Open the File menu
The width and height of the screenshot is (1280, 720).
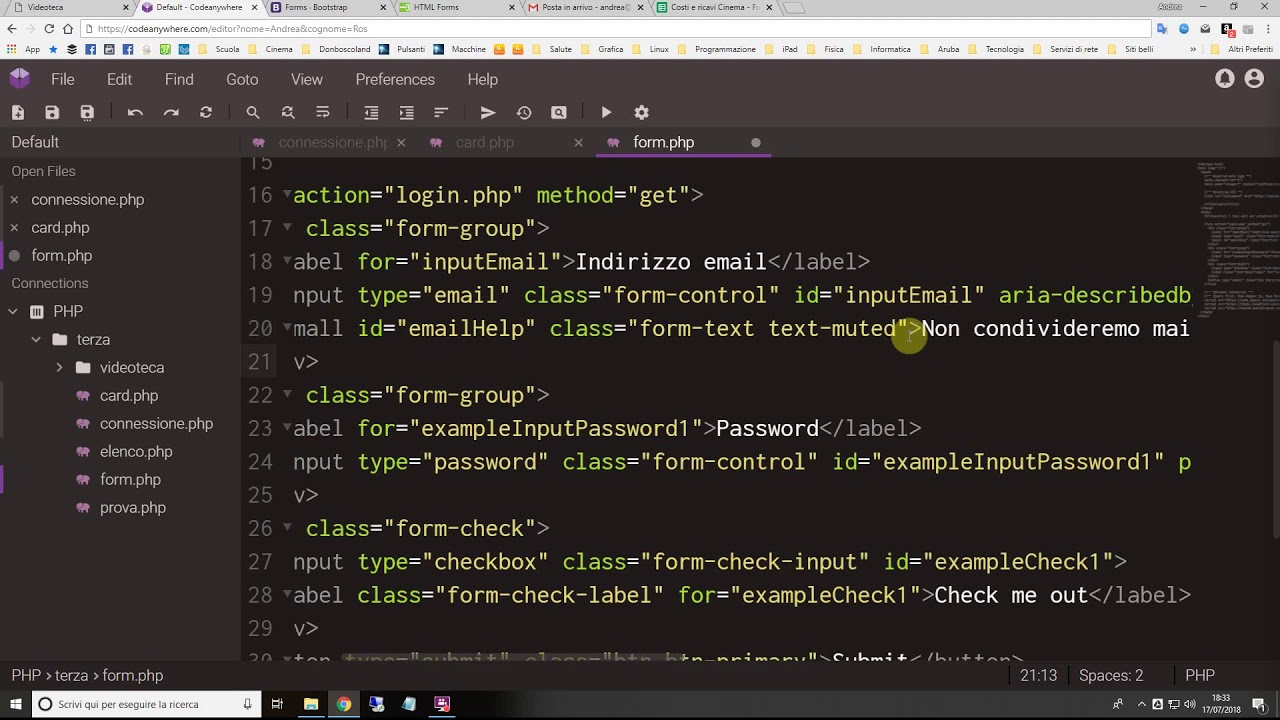coord(63,79)
